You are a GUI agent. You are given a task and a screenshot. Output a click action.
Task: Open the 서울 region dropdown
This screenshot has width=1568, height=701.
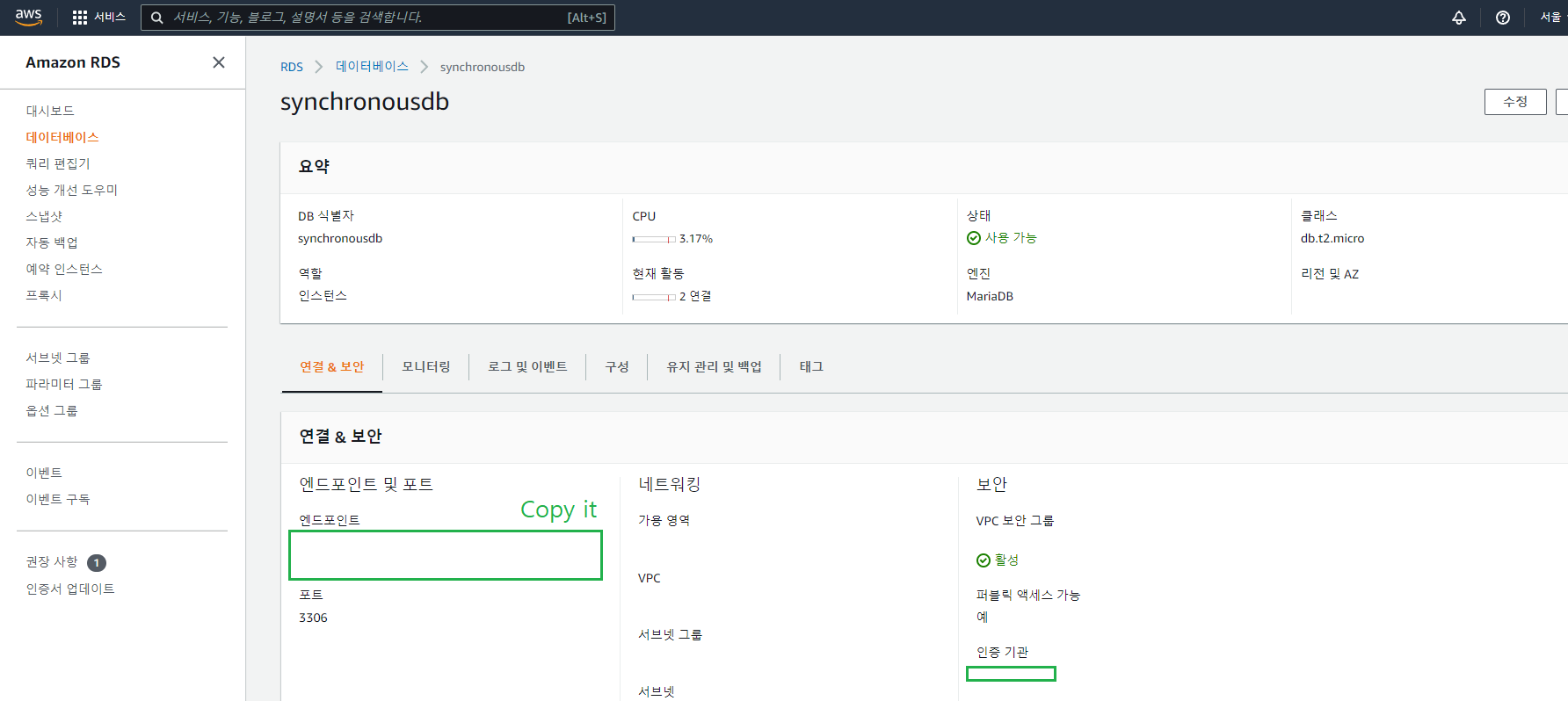(1553, 18)
